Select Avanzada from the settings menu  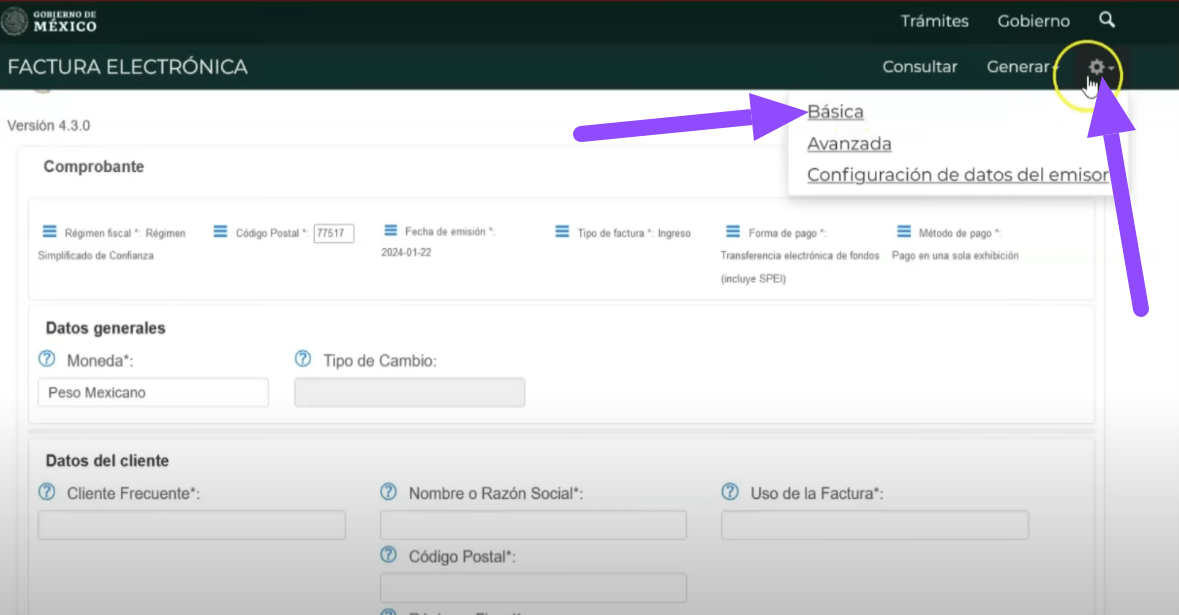[x=849, y=144]
